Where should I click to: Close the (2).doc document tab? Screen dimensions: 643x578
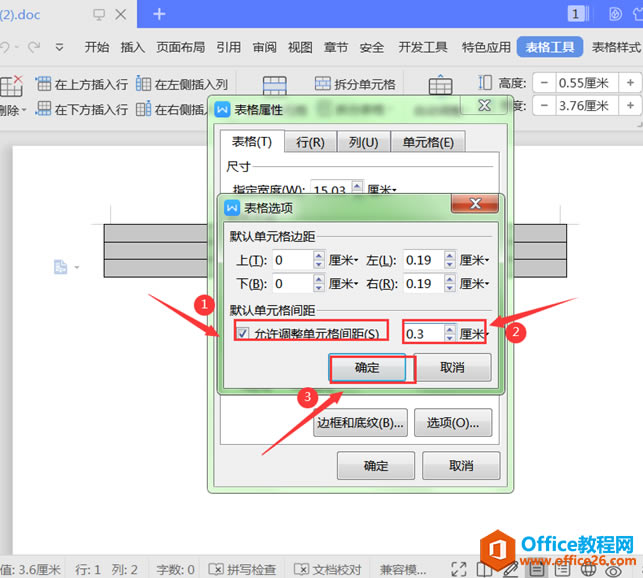(x=121, y=15)
